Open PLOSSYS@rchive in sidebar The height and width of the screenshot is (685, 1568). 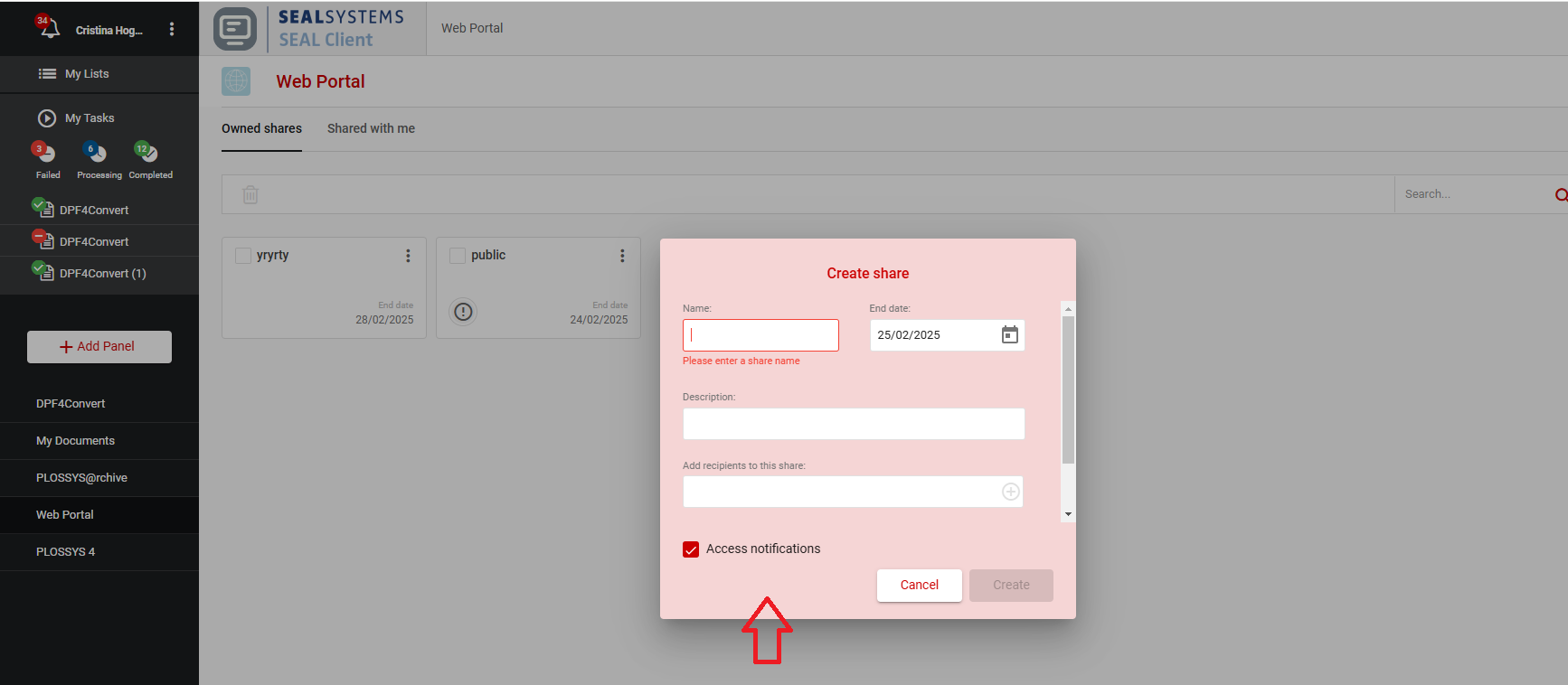(x=81, y=478)
